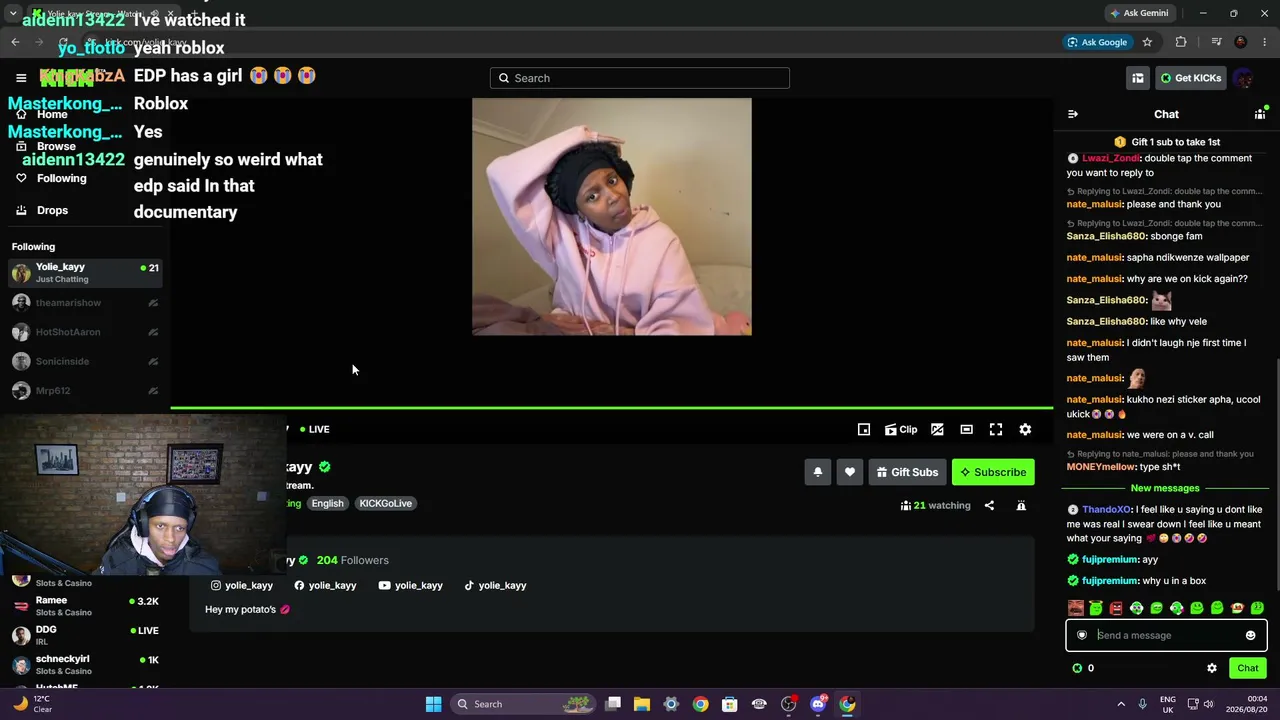Screen dimensions: 1280x720
Task: Click Ask Google in the address bar
Action: point(1096,42)
